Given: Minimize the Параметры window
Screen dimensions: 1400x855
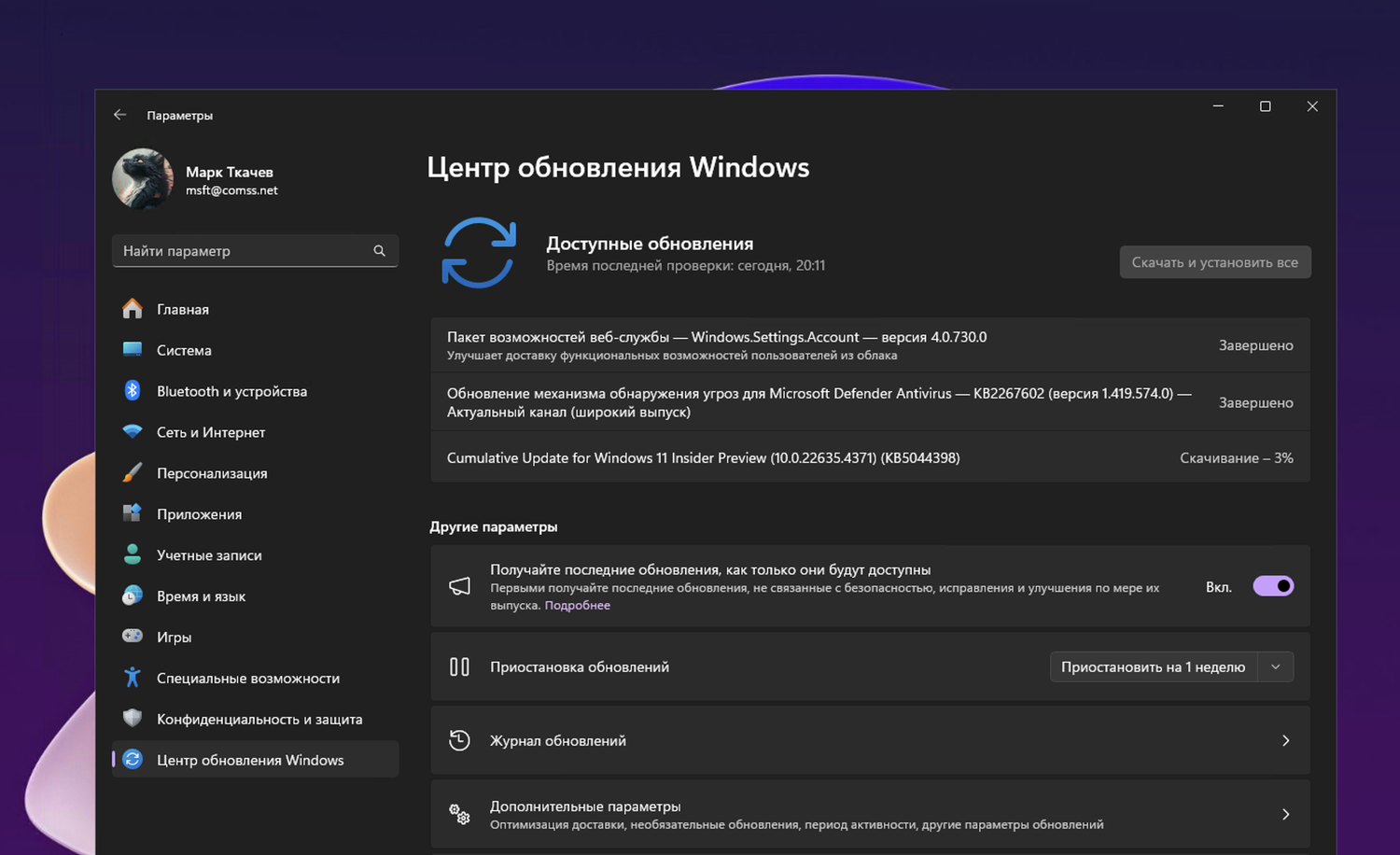Looking at the screenshot, I should click(x=1218, y=106).
